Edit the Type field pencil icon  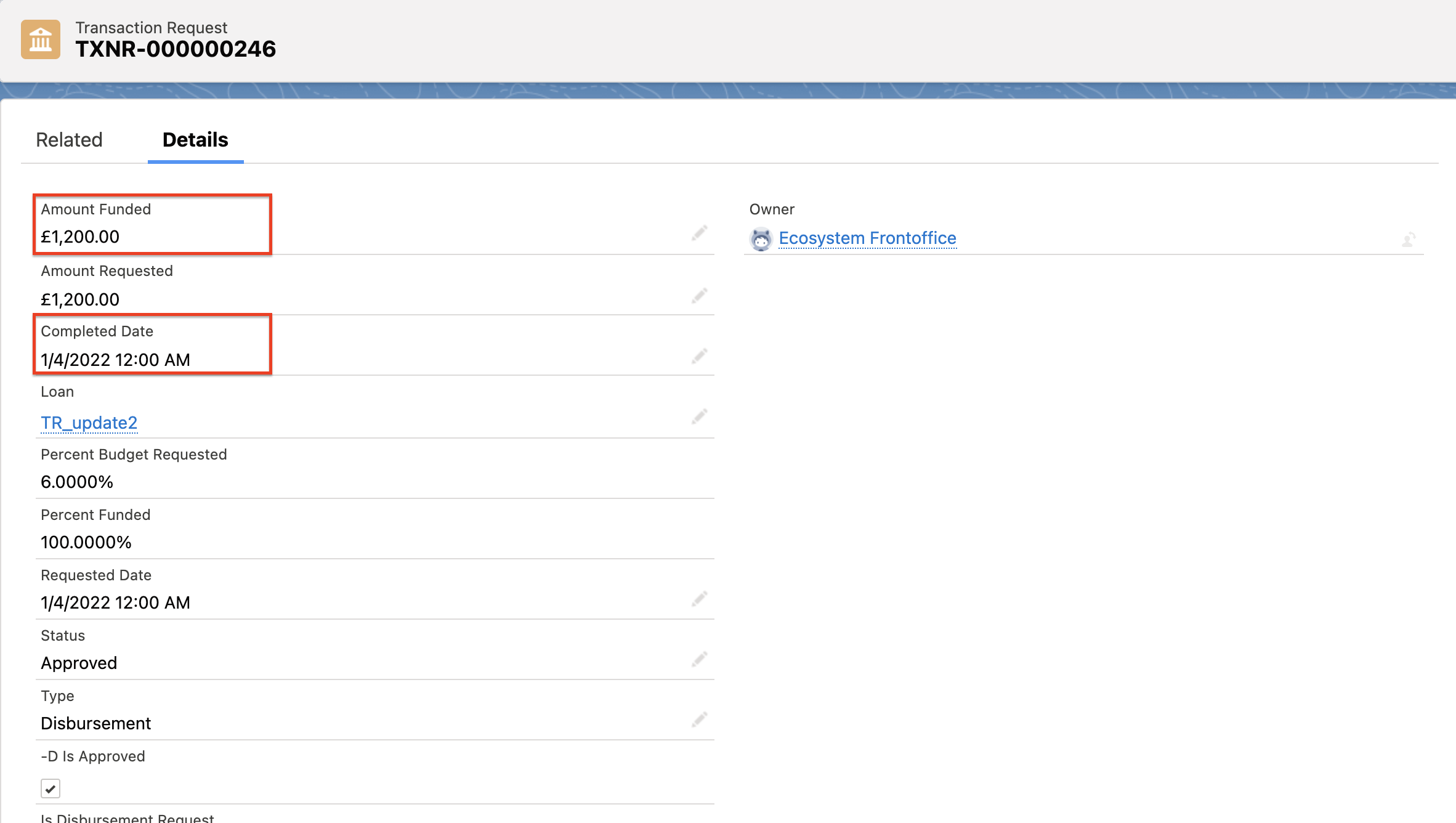click(x=700, y=718)
